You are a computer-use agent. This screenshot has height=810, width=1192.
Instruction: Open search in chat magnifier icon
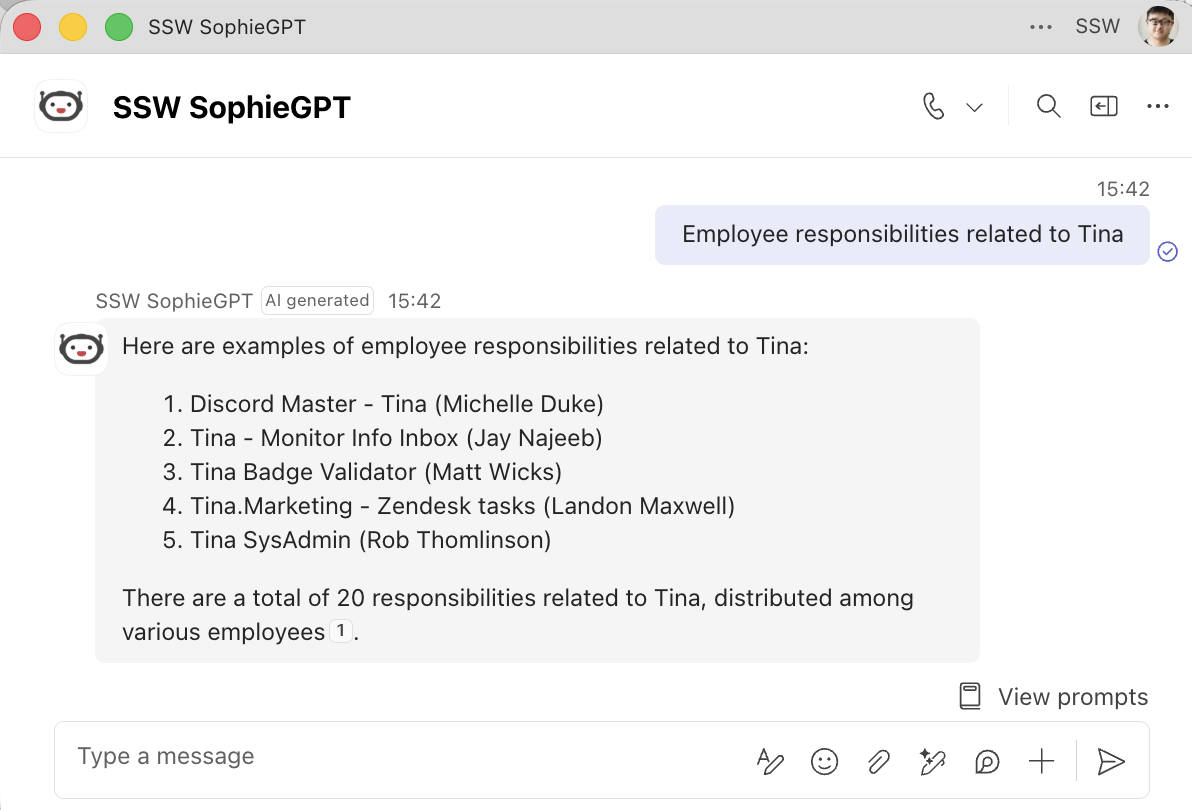point(1048,106)
